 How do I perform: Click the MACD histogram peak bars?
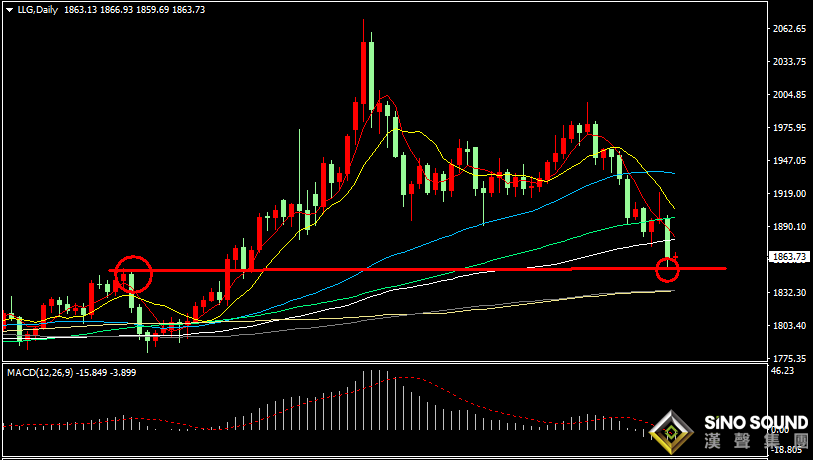(x=375, y=399)
